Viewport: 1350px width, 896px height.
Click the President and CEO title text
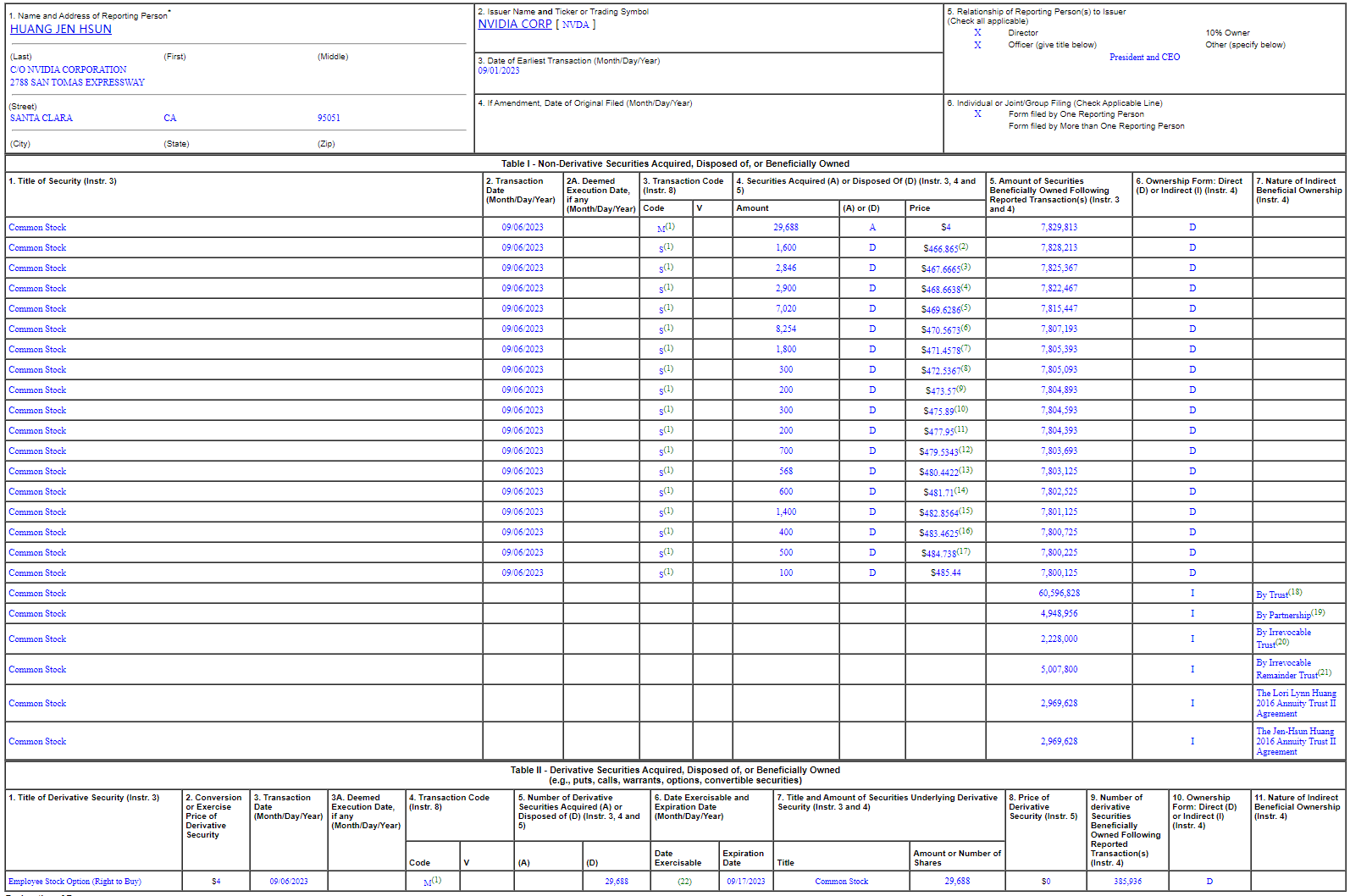click(1144, 58)
